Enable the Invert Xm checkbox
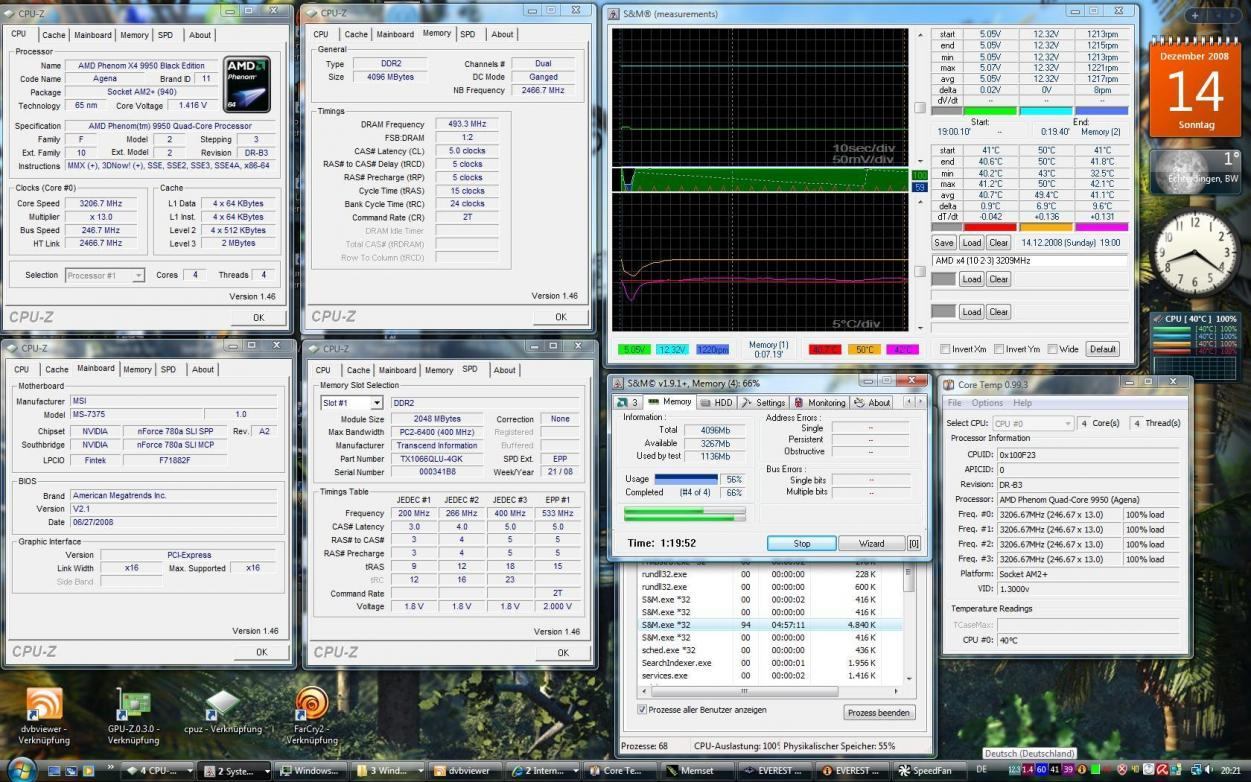Image resolution: width=1251 pixels, height=782 pixels. 946,349
